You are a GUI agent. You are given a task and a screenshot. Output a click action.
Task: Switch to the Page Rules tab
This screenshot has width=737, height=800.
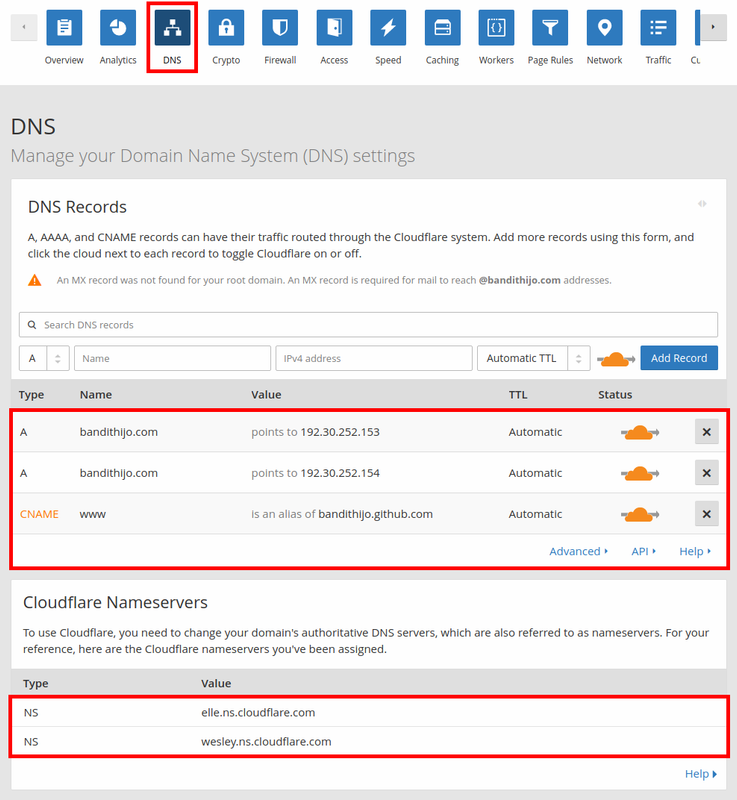pos(550,38)
